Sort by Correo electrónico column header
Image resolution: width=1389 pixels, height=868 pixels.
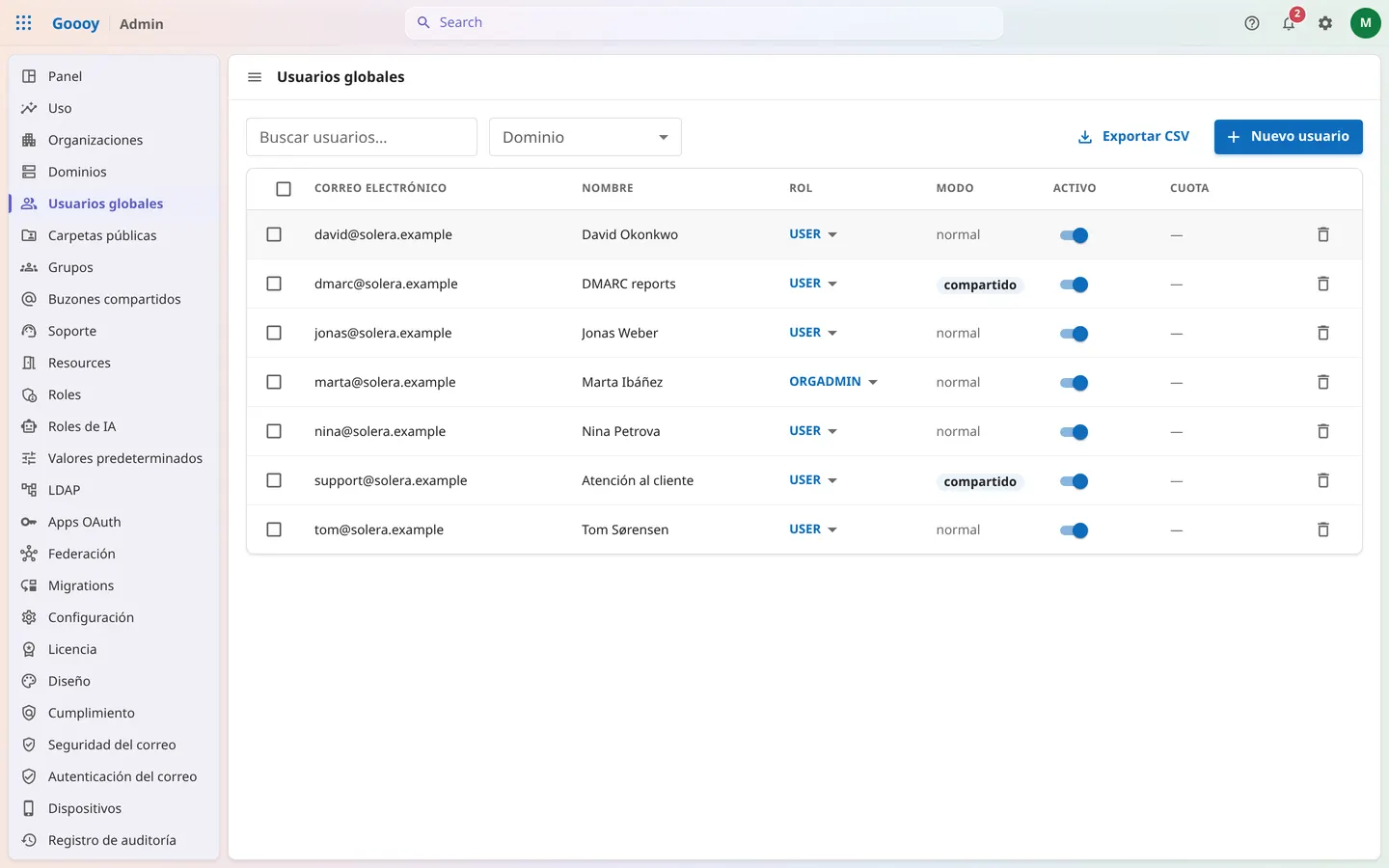pos(380,188)
